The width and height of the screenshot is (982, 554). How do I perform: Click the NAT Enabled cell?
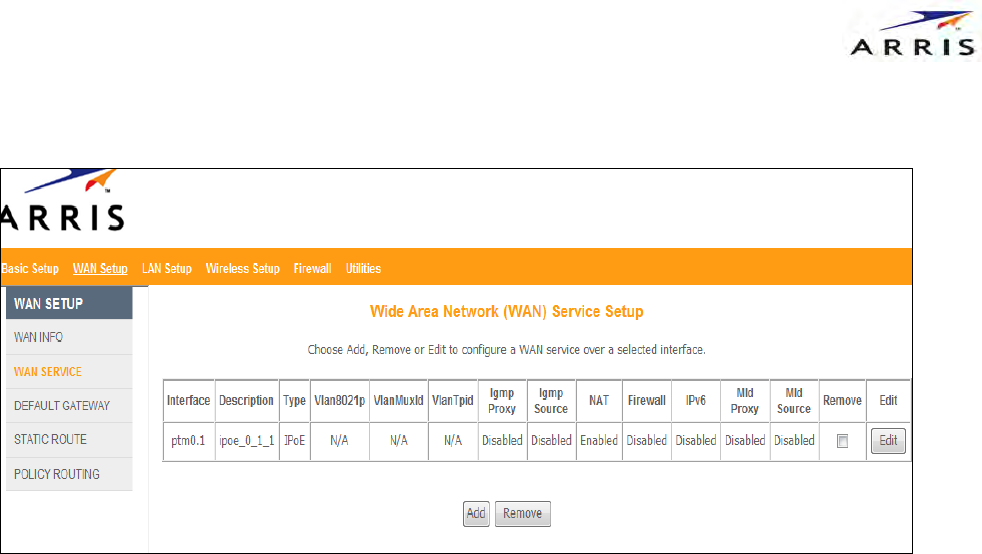tap(599, 441)
